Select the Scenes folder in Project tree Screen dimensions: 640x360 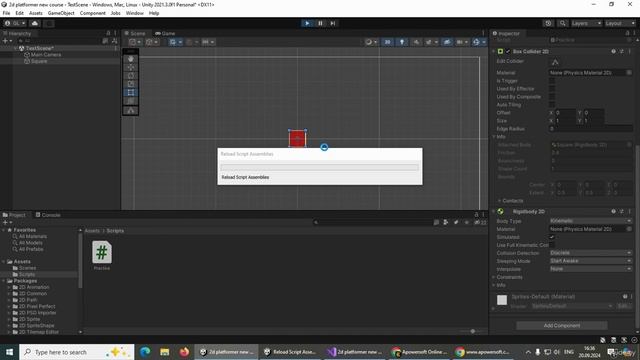pyautogui.click(x=27, y=268)
